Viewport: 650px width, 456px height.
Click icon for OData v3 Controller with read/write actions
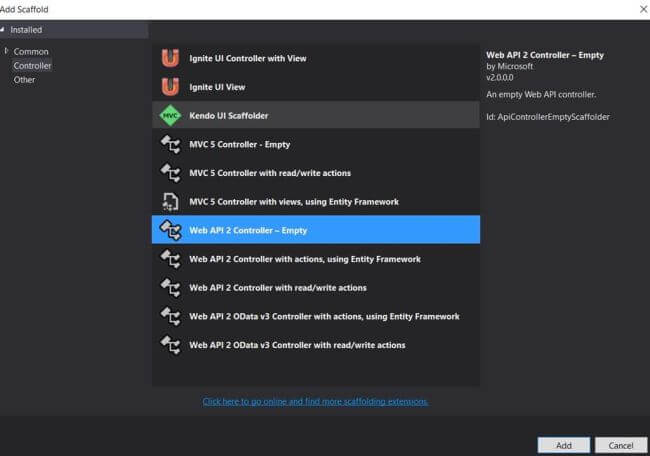pyautogui.click(x=170, y=345)
